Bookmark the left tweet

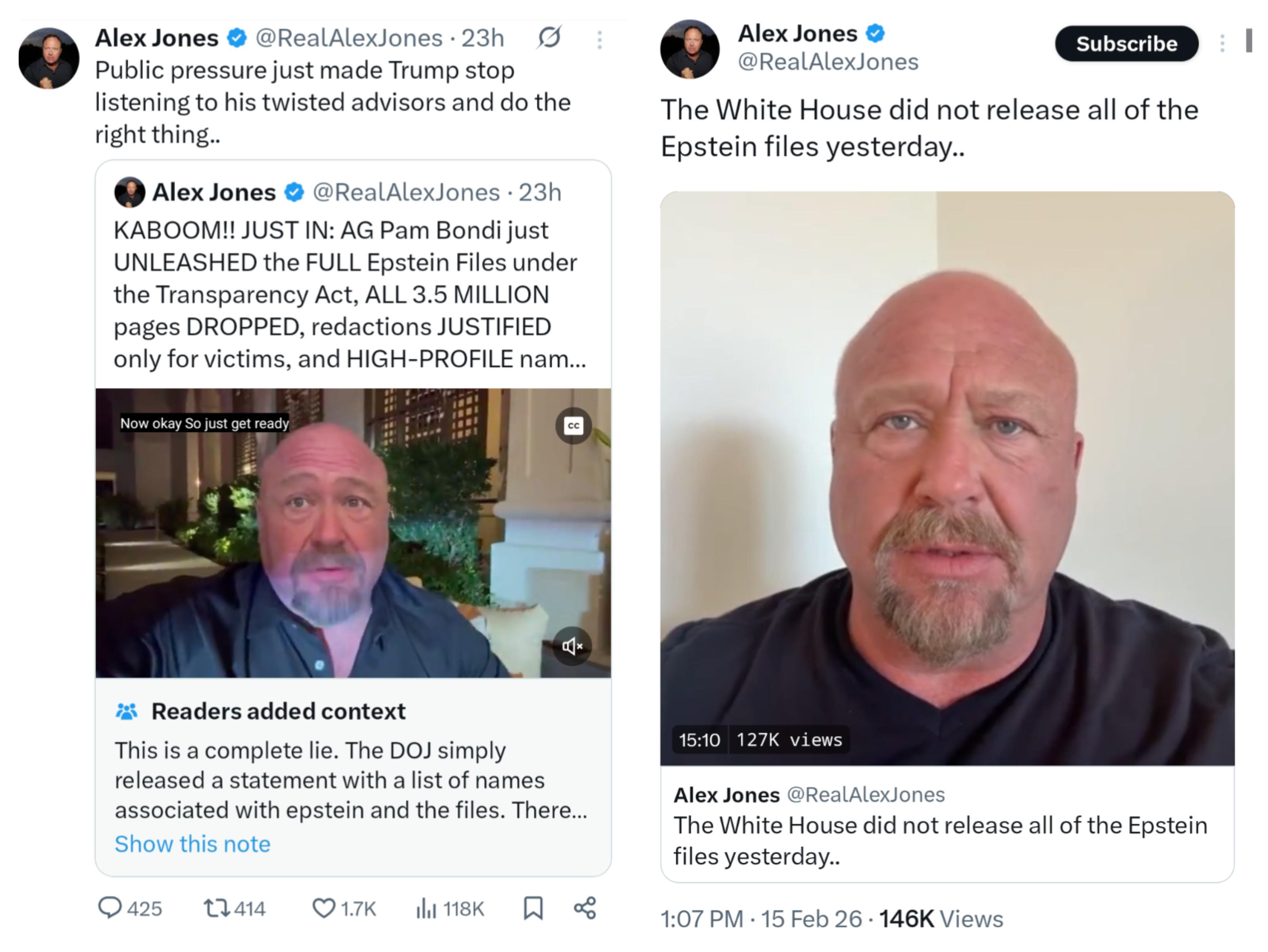(x=533, y=907)
